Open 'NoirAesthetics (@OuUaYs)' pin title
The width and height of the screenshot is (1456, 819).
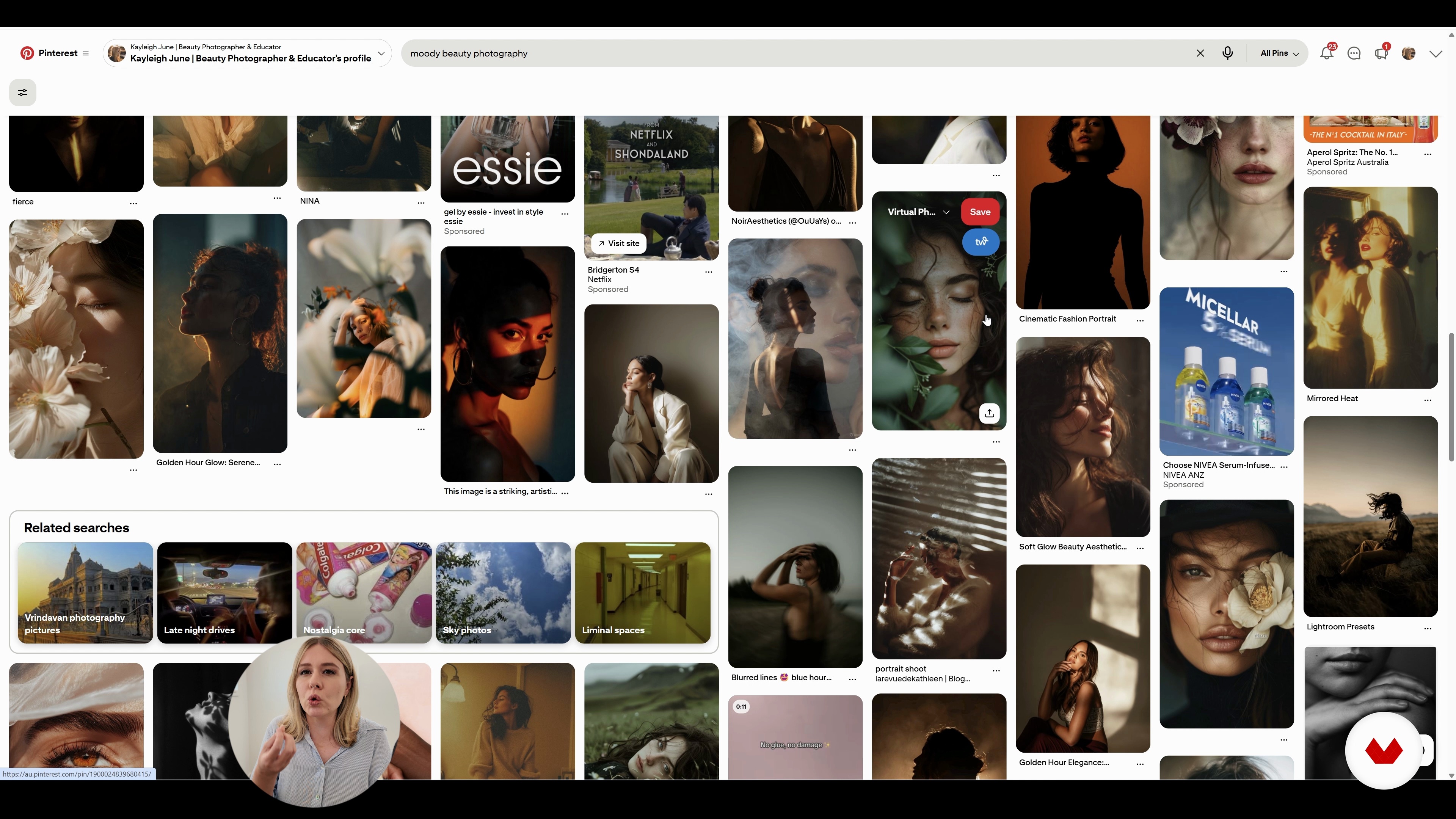[x=786, y=221]
